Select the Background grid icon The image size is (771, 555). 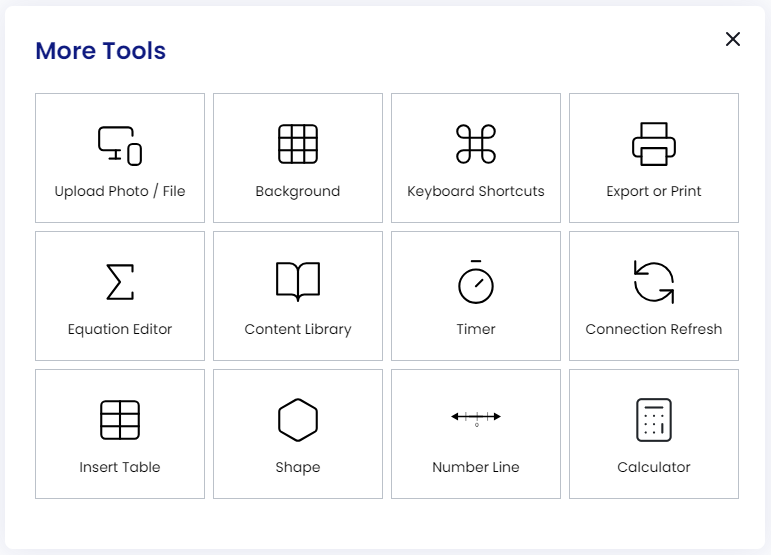pos(298,144)
